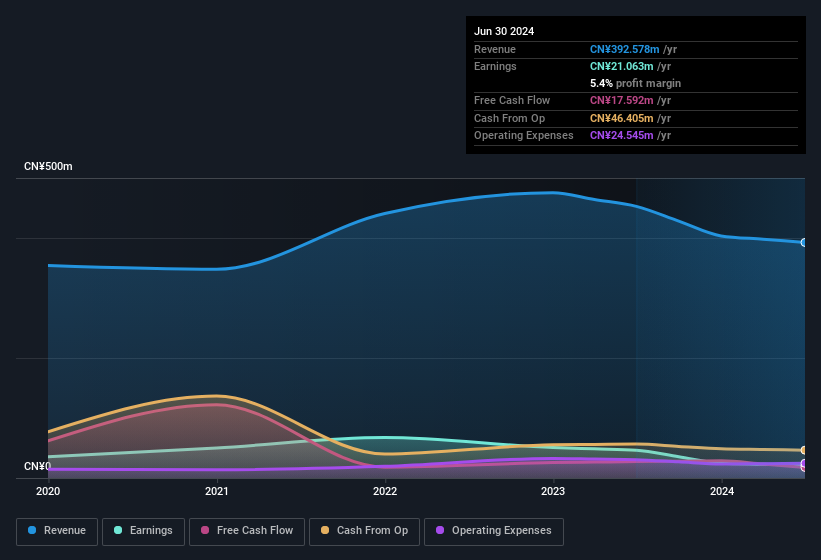
Task: Click the Earnings label in tooltip
Action: pos(495,66)
